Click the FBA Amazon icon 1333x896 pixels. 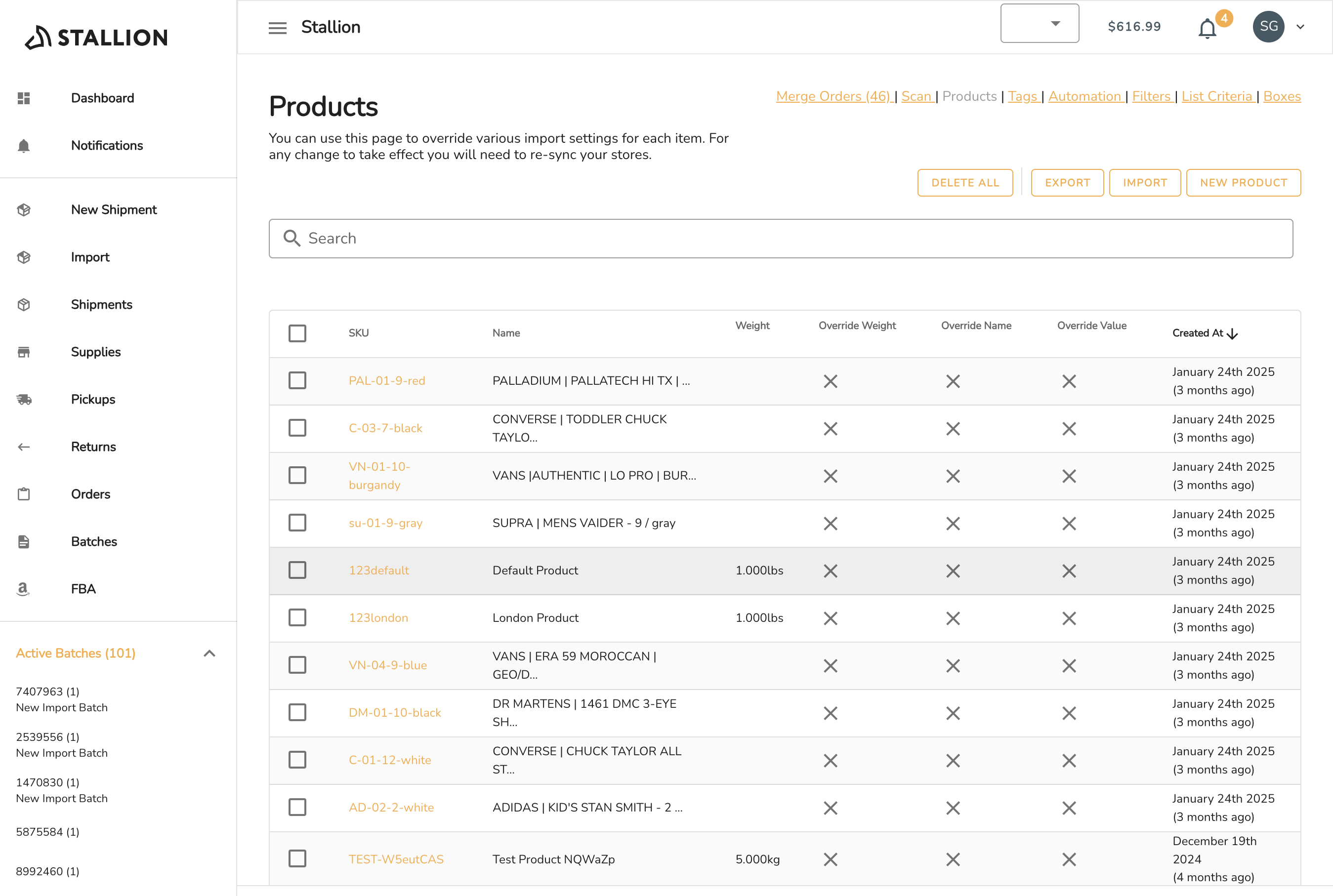[23, 589]
